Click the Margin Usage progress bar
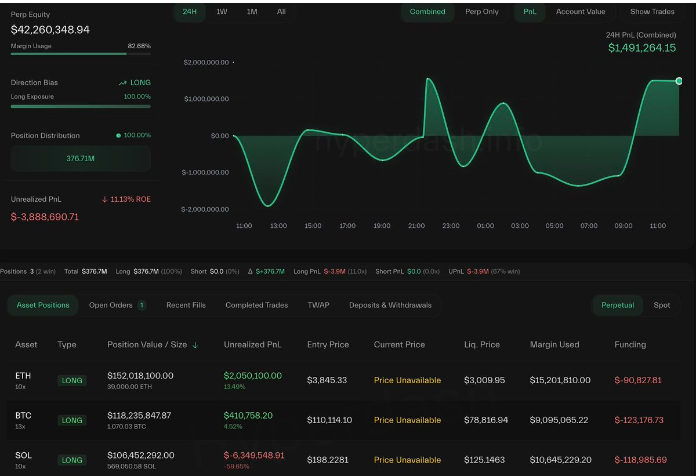This screenshot has width=696, height=476. [x=80, y=55]
